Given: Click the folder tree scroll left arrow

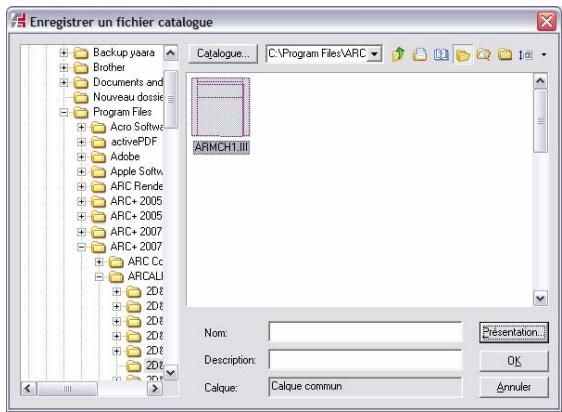Looking at the screenshot, I should 28,389.
